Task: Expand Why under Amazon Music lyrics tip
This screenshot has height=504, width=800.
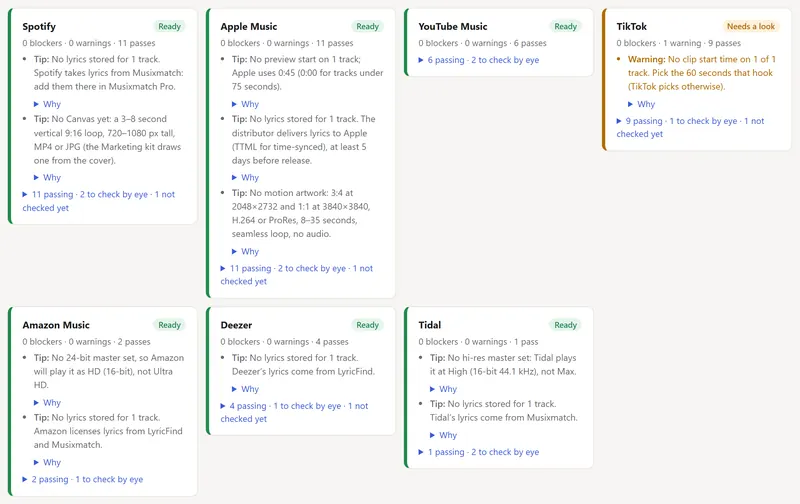Action: [x=47, y=462]
